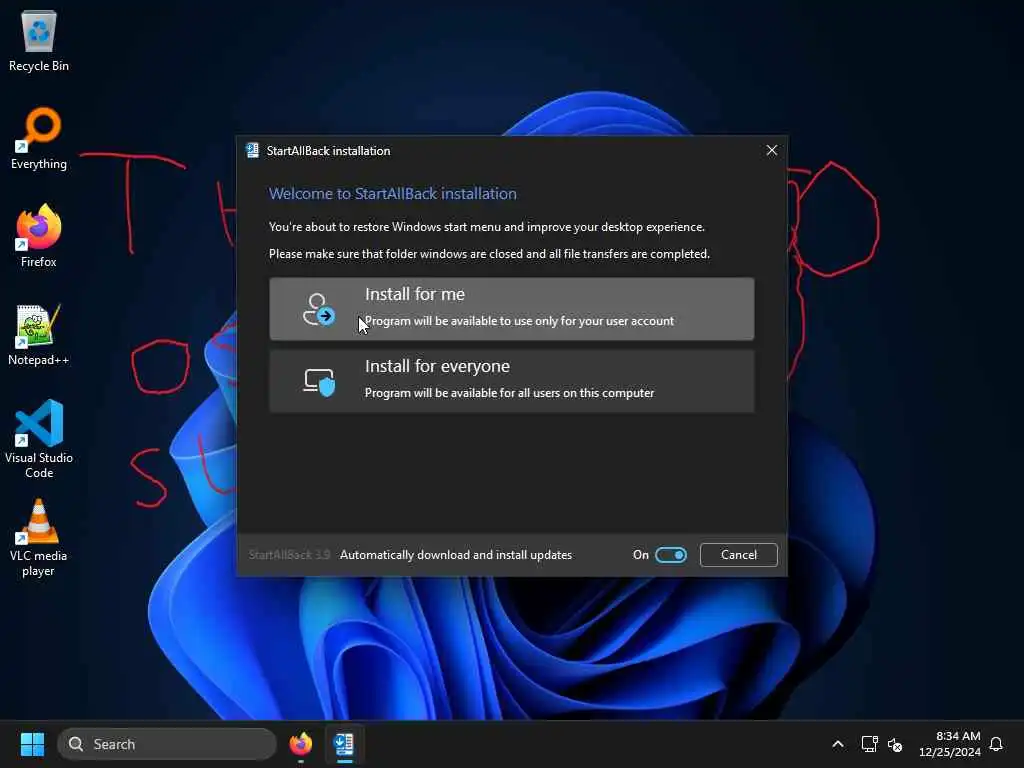Image resolution: width=1024 pixels, height=768 pixels.
Task: Click the StartAllBack 3.9 version text
Action: tap(289, 554)
